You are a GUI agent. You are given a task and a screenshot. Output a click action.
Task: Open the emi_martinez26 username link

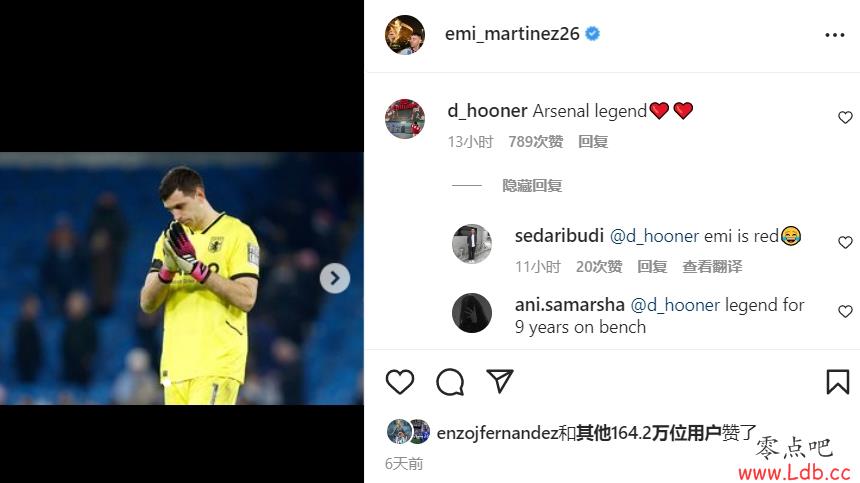pyautogui.click(x=512, y=33)
